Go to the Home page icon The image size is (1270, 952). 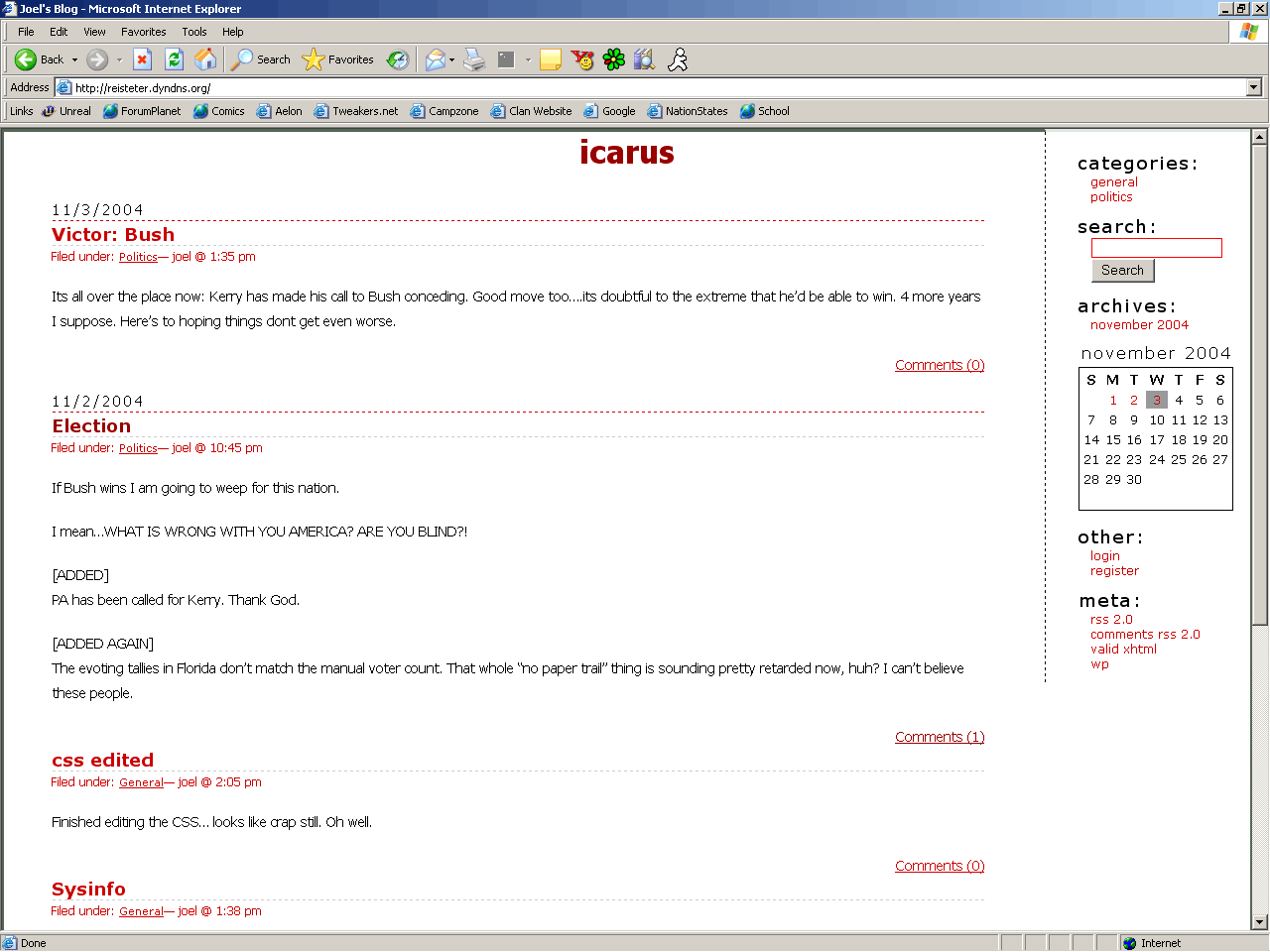click(x=205, y=59)
